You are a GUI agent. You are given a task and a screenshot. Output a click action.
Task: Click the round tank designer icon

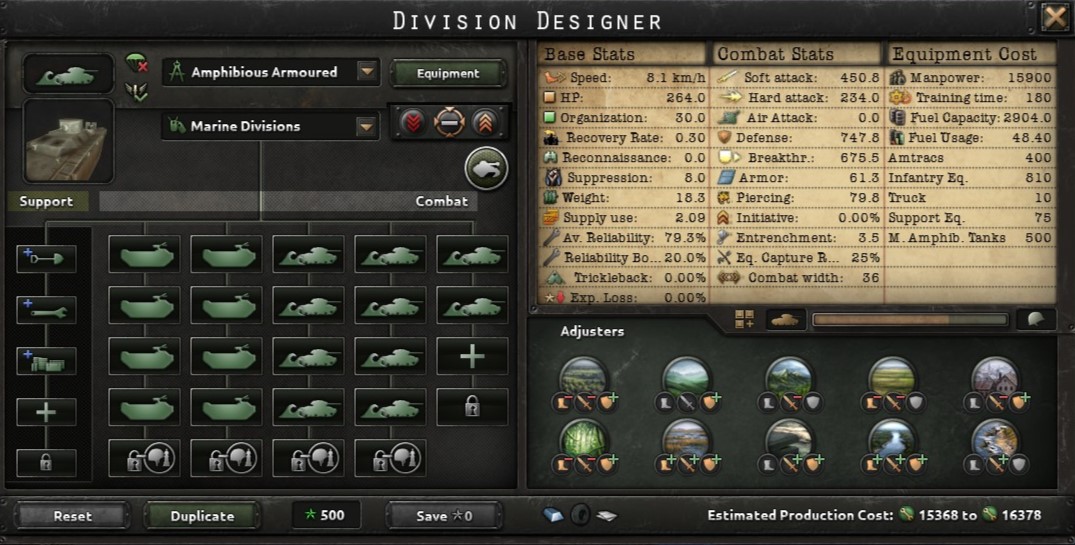point(486,168)
